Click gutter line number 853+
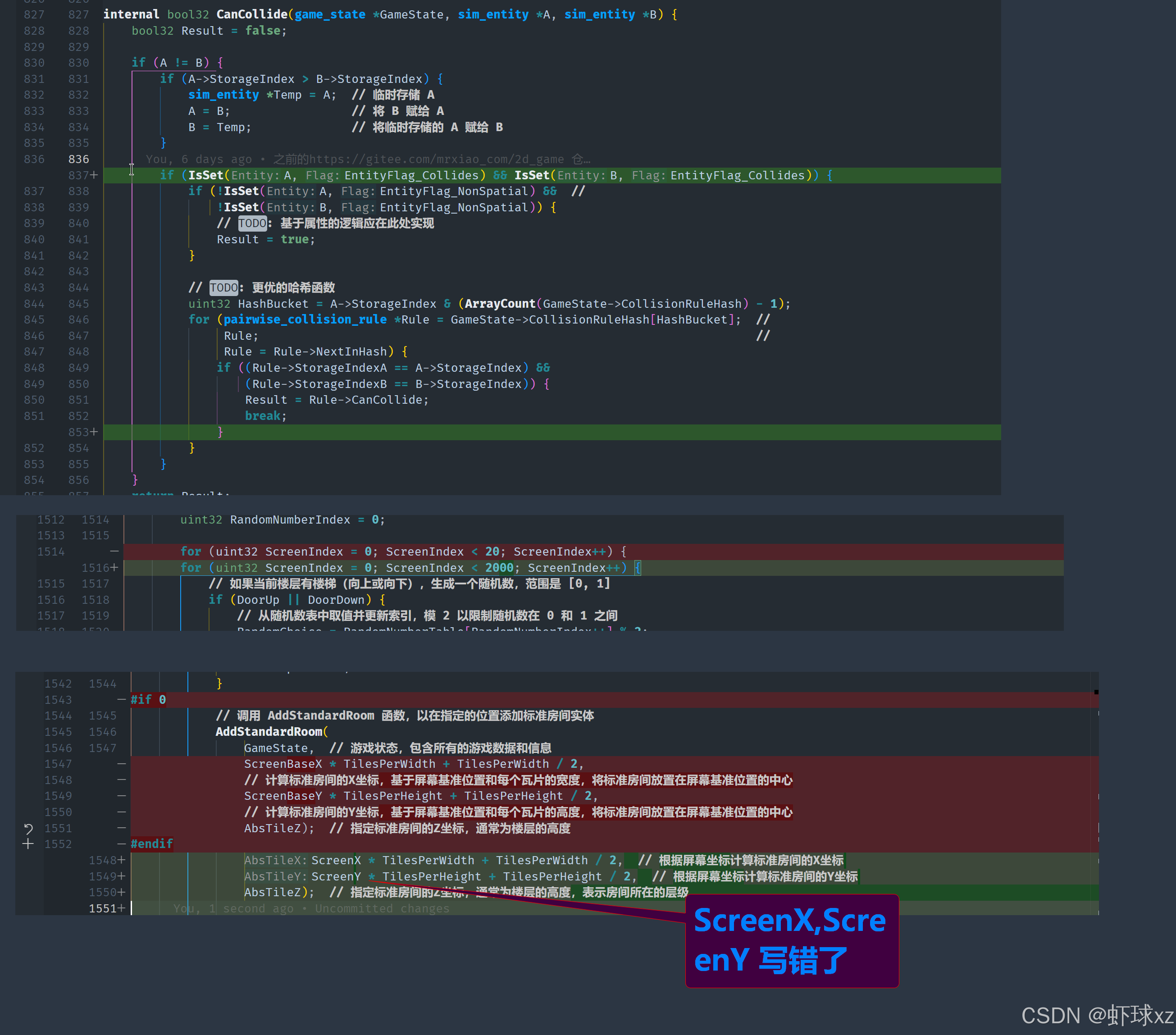This screenshot has width=1176, height=1035. [83, 432]
